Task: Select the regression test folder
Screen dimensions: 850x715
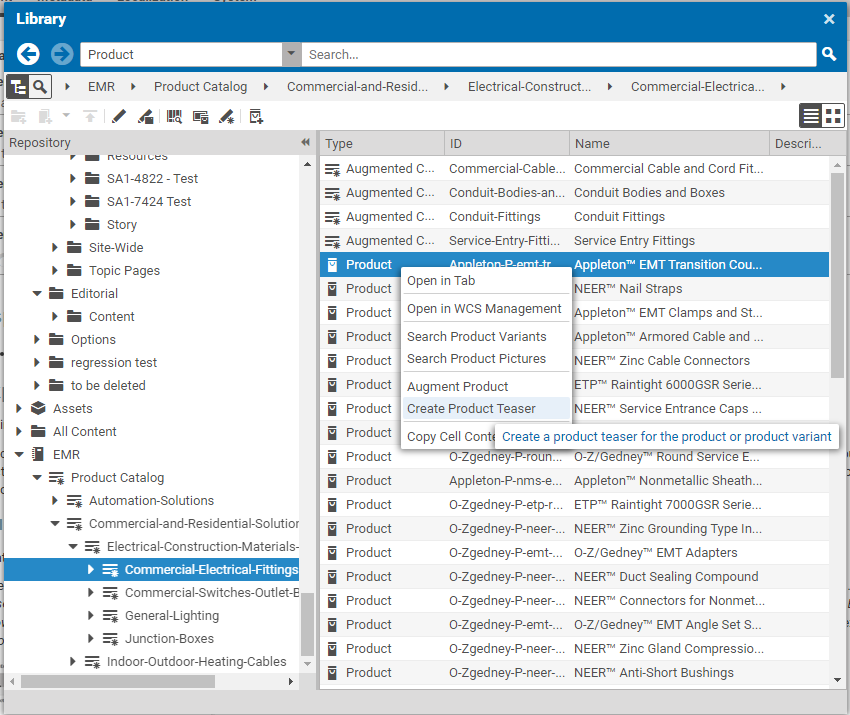Action: point(113,363)
